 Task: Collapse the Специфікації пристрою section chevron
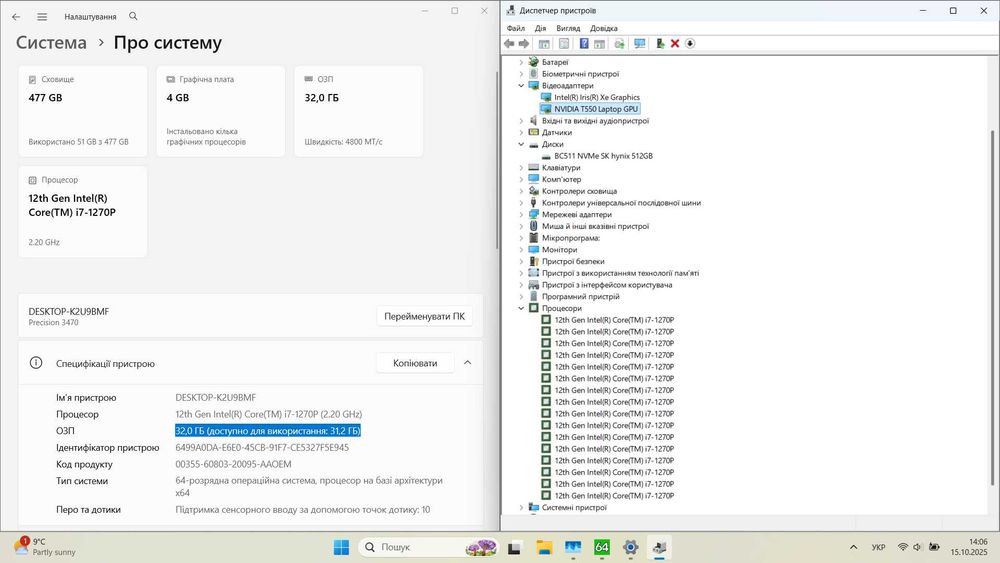[467, 363]
